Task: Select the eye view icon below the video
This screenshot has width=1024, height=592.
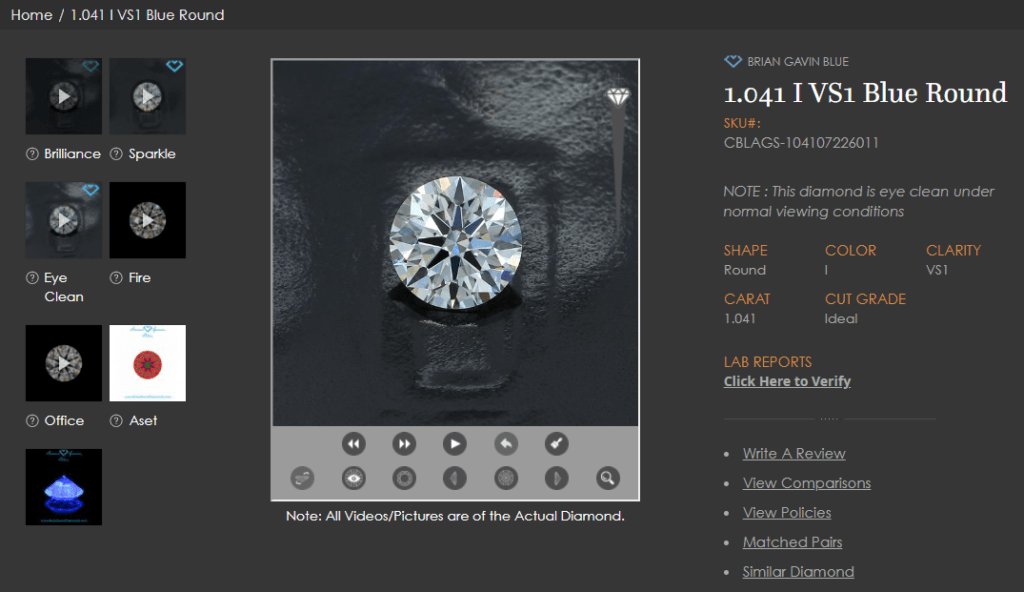Action: point(353,478)
